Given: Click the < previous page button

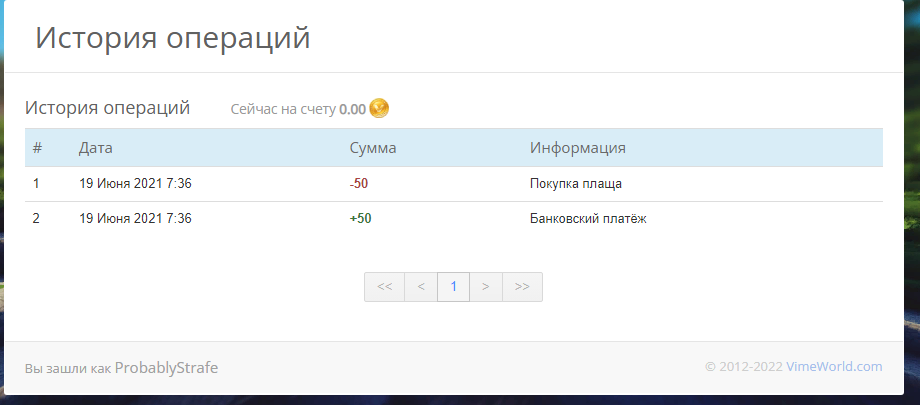Looking at the screenshot, I should pos(421,287).
